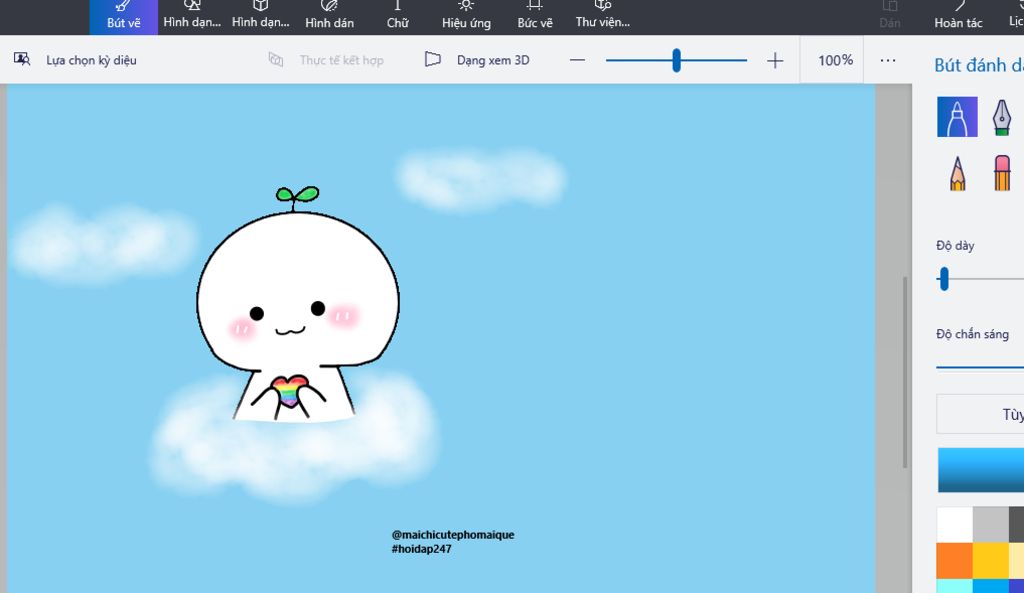Click the canvas vertical scrollbar
This screenshot has height=593, width=1024.
(x=904, y=372)
